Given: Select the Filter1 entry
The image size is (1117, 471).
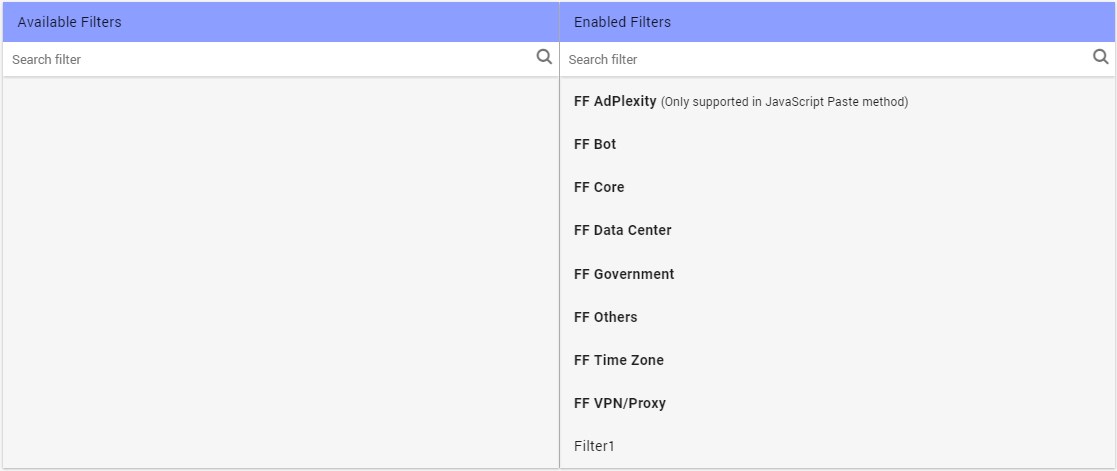Looking at the screenshot, I should pyautogui.click(x=594, y=446).
